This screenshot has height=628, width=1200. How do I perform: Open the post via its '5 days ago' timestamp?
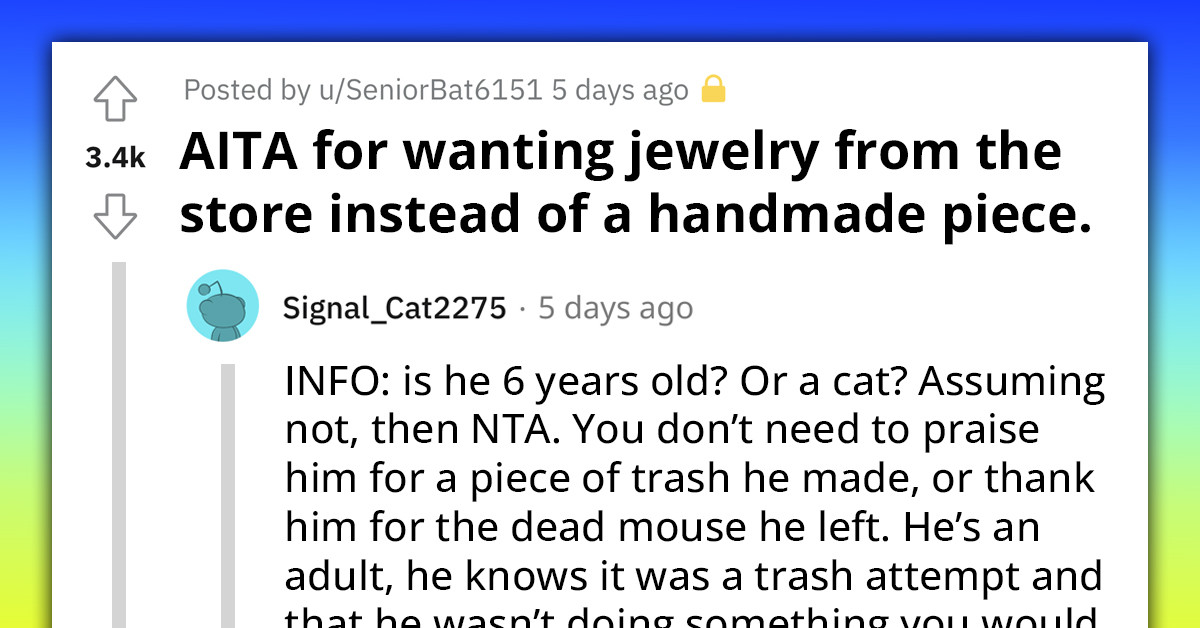[x=618, y=89]
